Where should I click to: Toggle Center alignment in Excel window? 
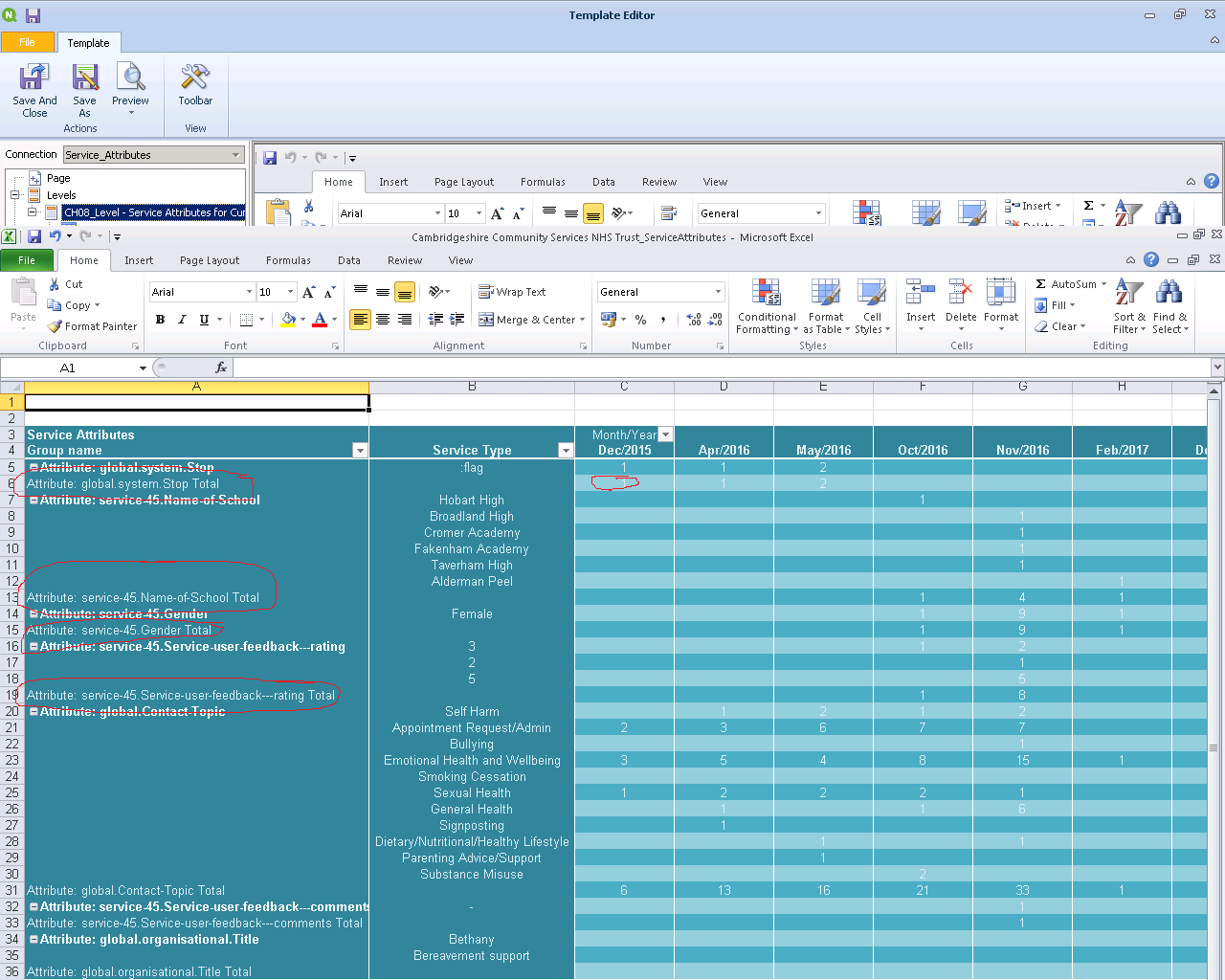point(383,320)
